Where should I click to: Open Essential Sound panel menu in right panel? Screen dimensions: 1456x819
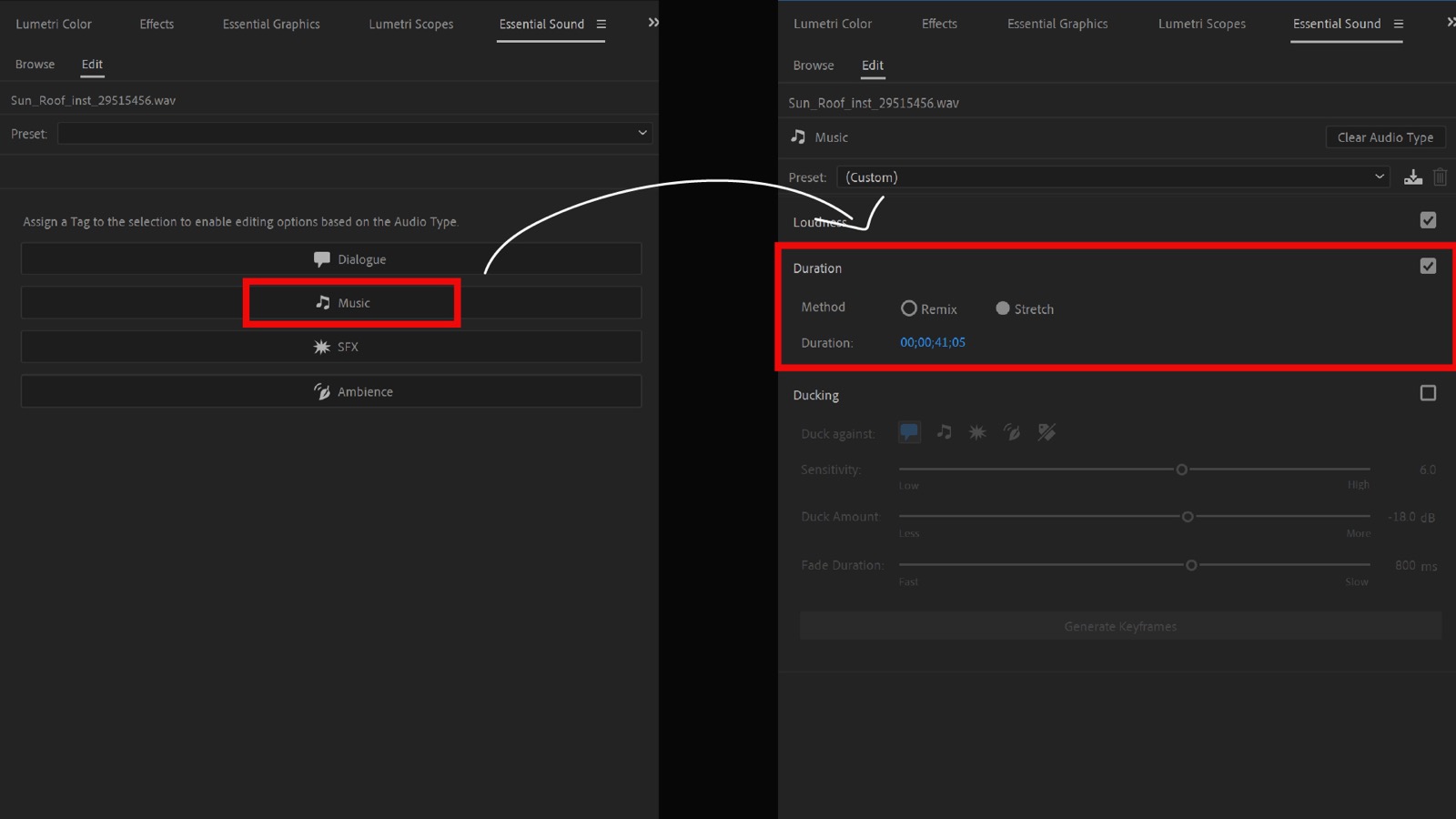click(x=1399, y=24)
